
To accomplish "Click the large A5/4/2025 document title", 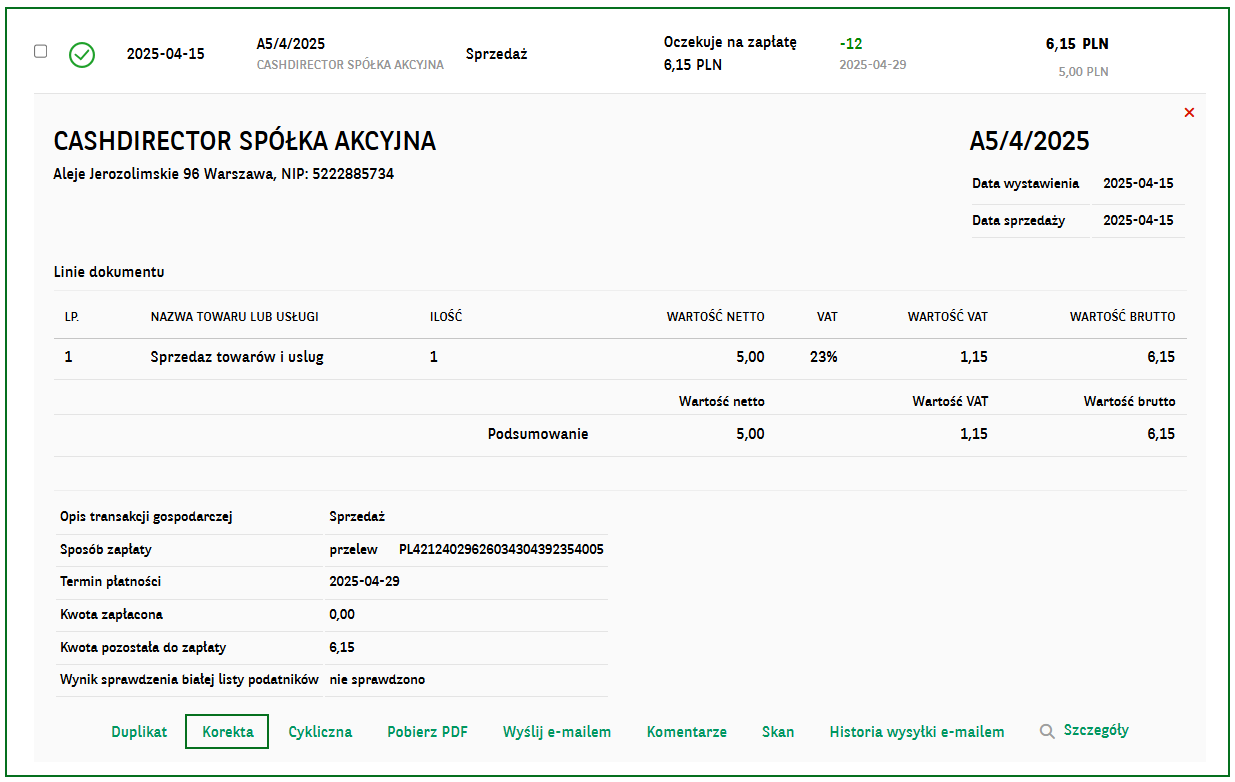I will tap(1029, 141).
